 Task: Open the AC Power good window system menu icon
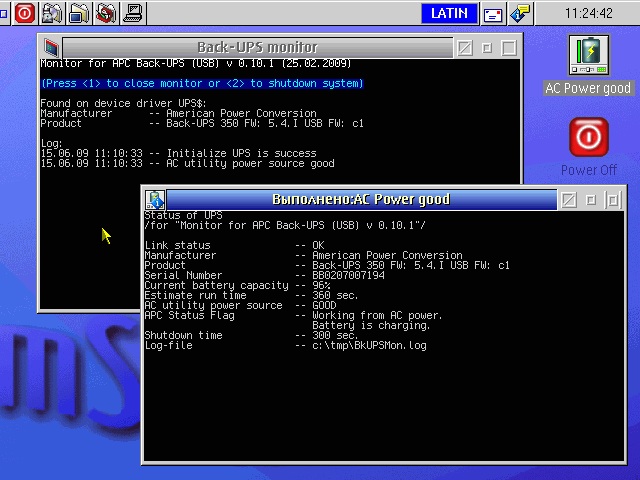pyautogui.click(x=155, y=199)
